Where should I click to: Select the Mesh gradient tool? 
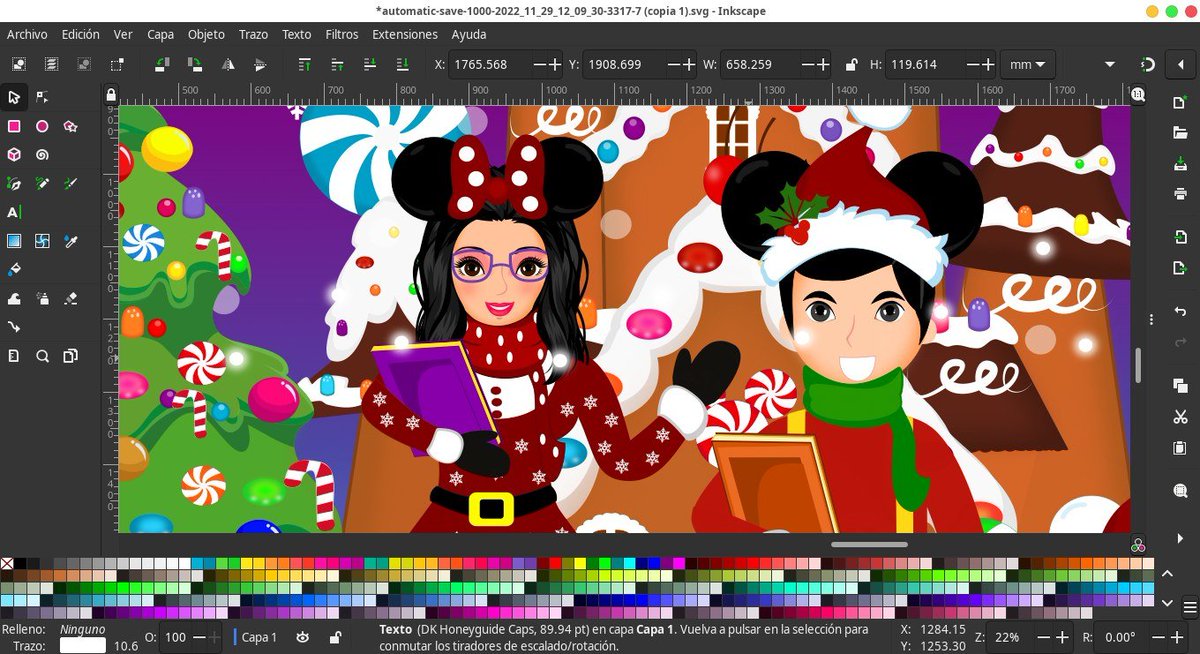[x=42, y=241]
